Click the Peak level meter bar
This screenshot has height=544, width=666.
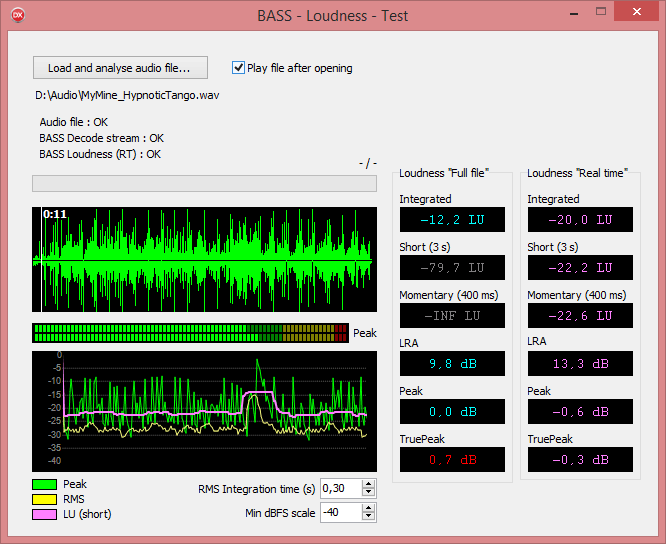190,333
